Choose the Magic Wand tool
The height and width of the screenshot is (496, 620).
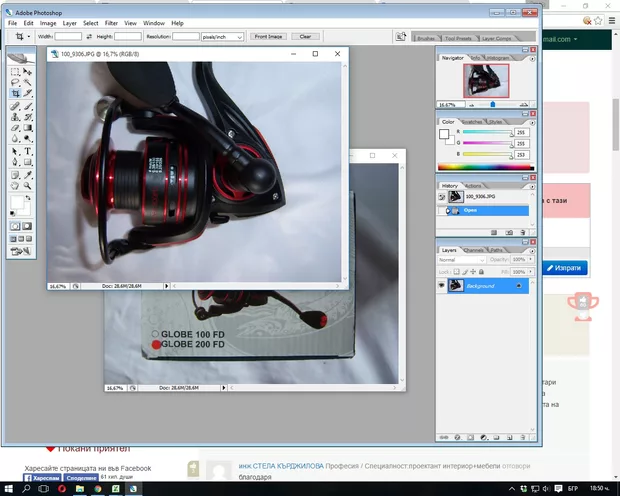28,83
